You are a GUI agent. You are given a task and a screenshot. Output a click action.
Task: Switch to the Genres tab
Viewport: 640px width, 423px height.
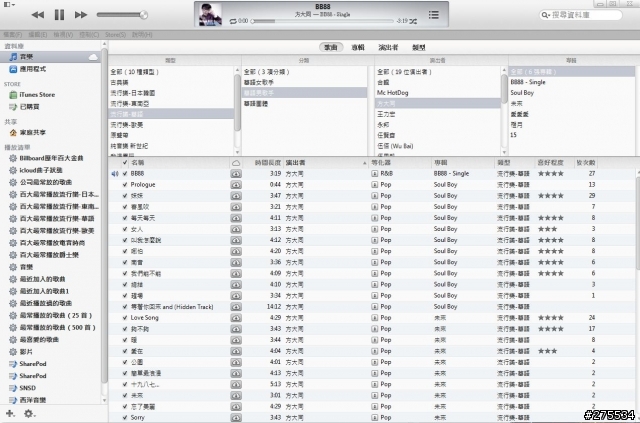coord(419,47)
